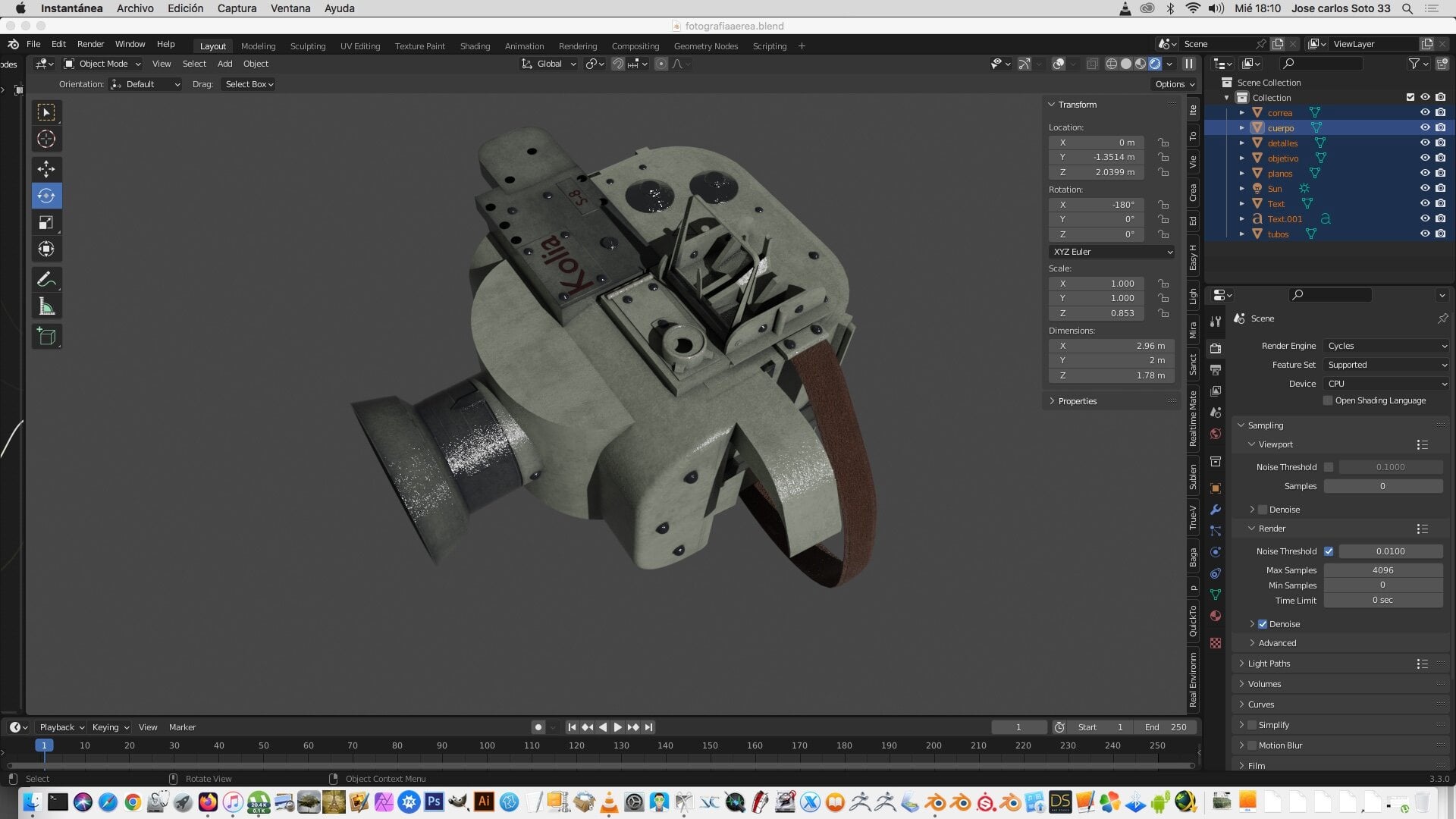The height and width of the screenshot is (819, 1456).
Task: Expand the Light Paths panel
Action: tap(1269, 664)
